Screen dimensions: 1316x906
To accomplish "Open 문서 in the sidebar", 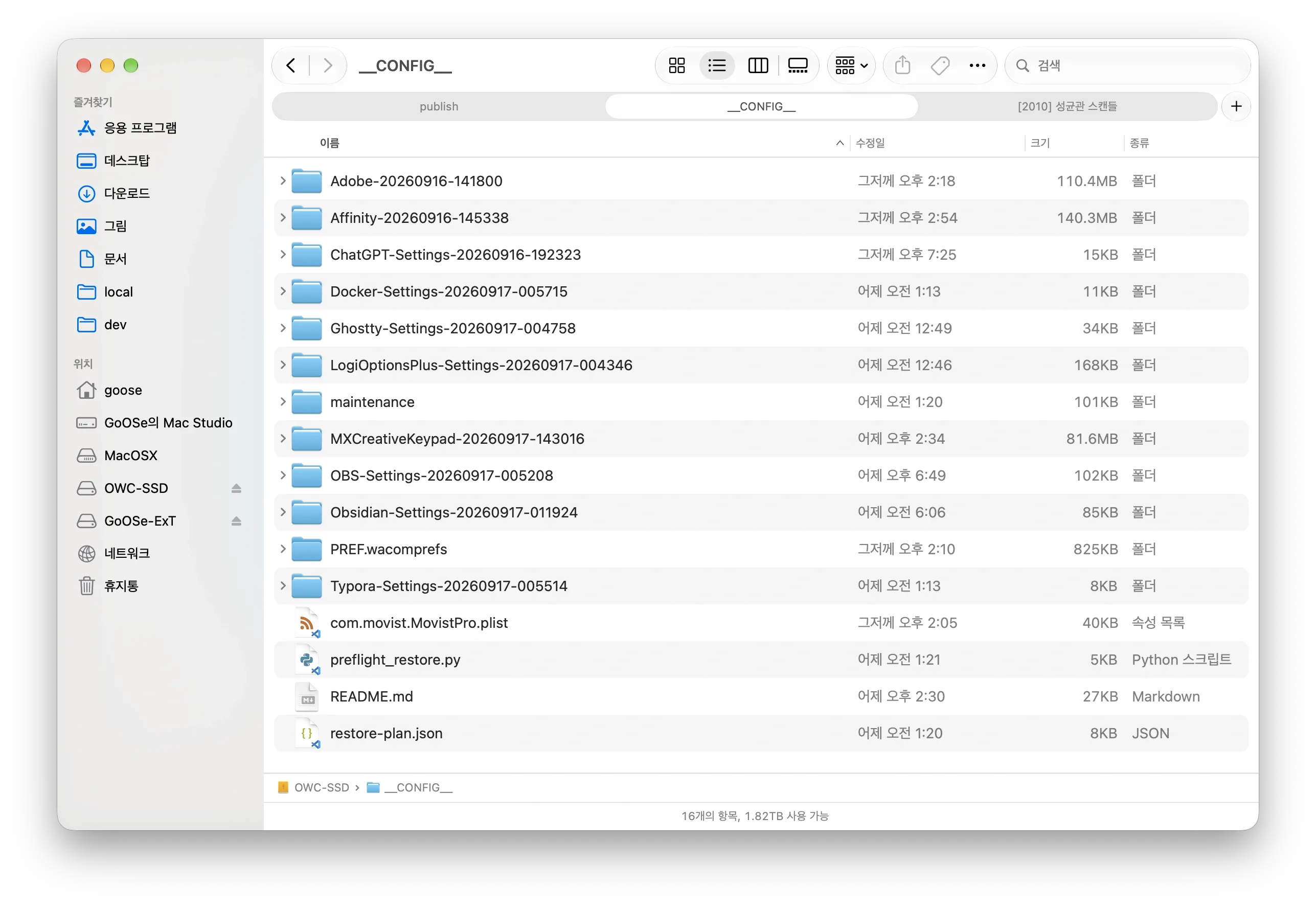I will (x=102, y=259).
